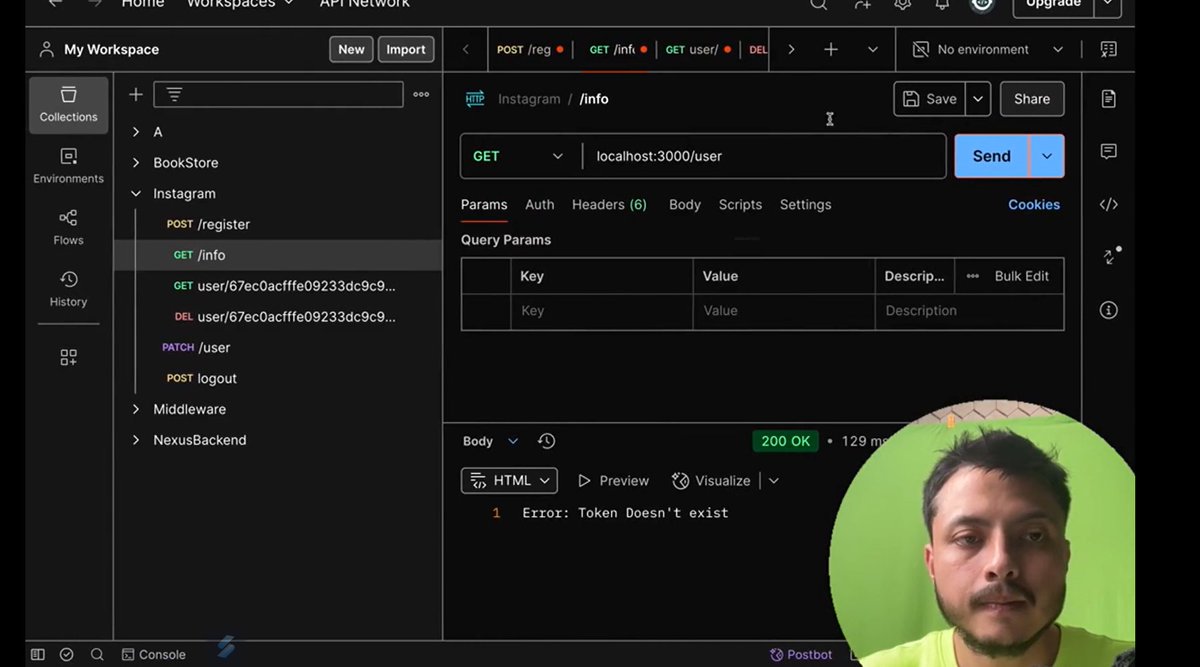Open collections three-dot options menu

coord(421,94)
